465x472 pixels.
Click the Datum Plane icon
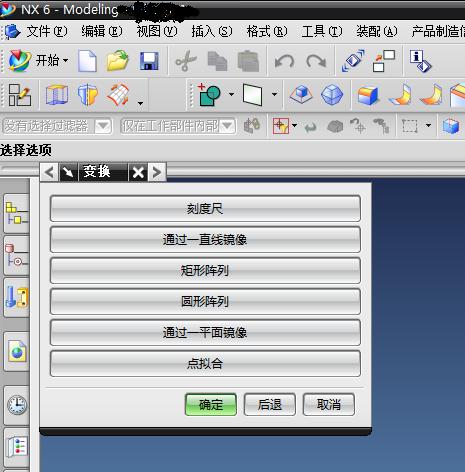(252, 95)
